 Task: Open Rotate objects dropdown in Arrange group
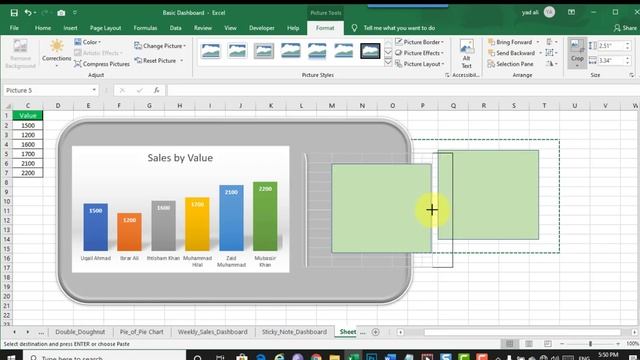552,64
